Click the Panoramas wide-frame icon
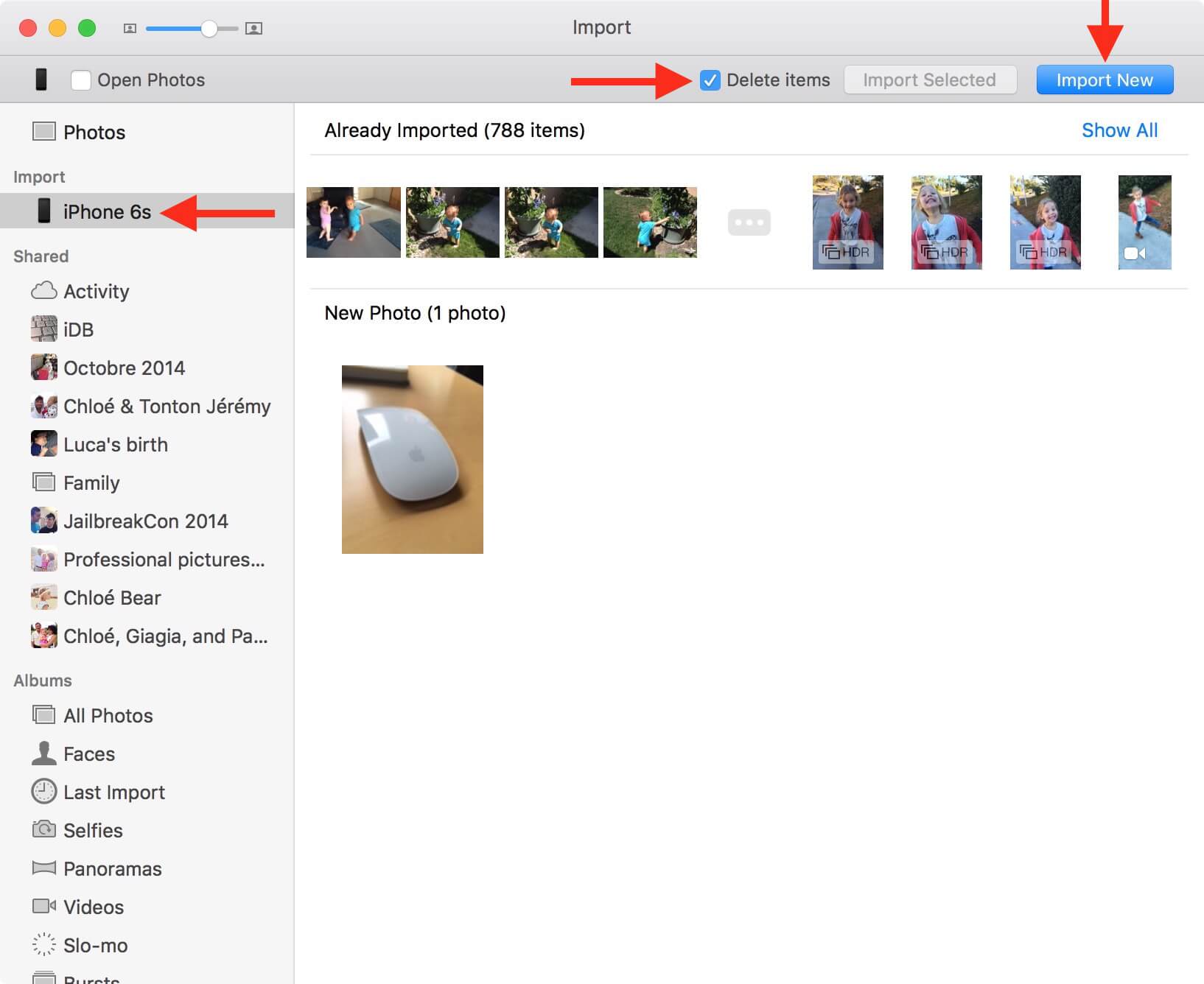The width and height of the screenshot is (1204, 984). 44,868
